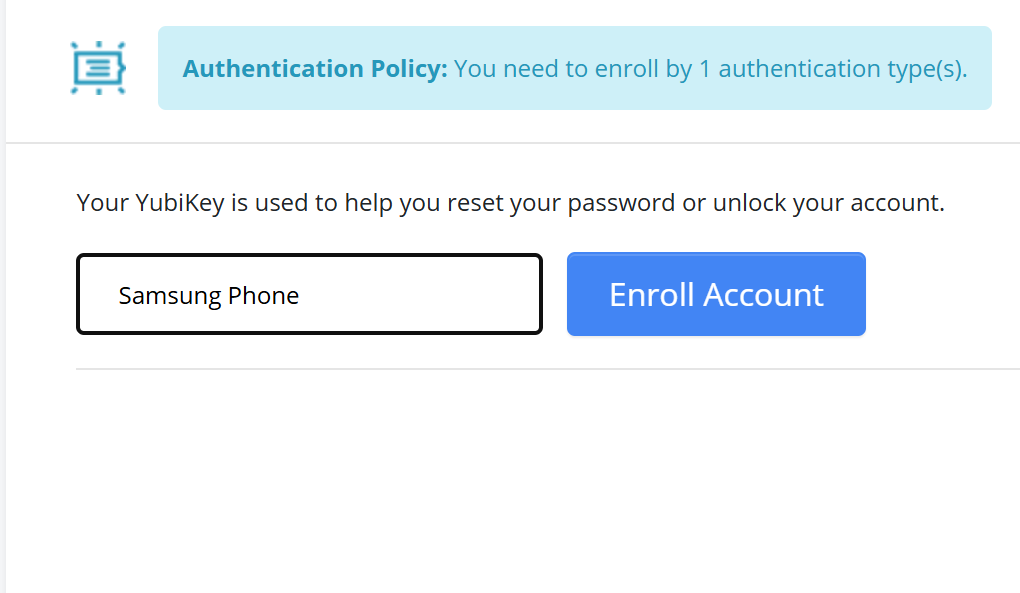Click the Enroll Account button
Viewport: 1020px width, 593px height.
pyautogui.click(x=716, y=294)
